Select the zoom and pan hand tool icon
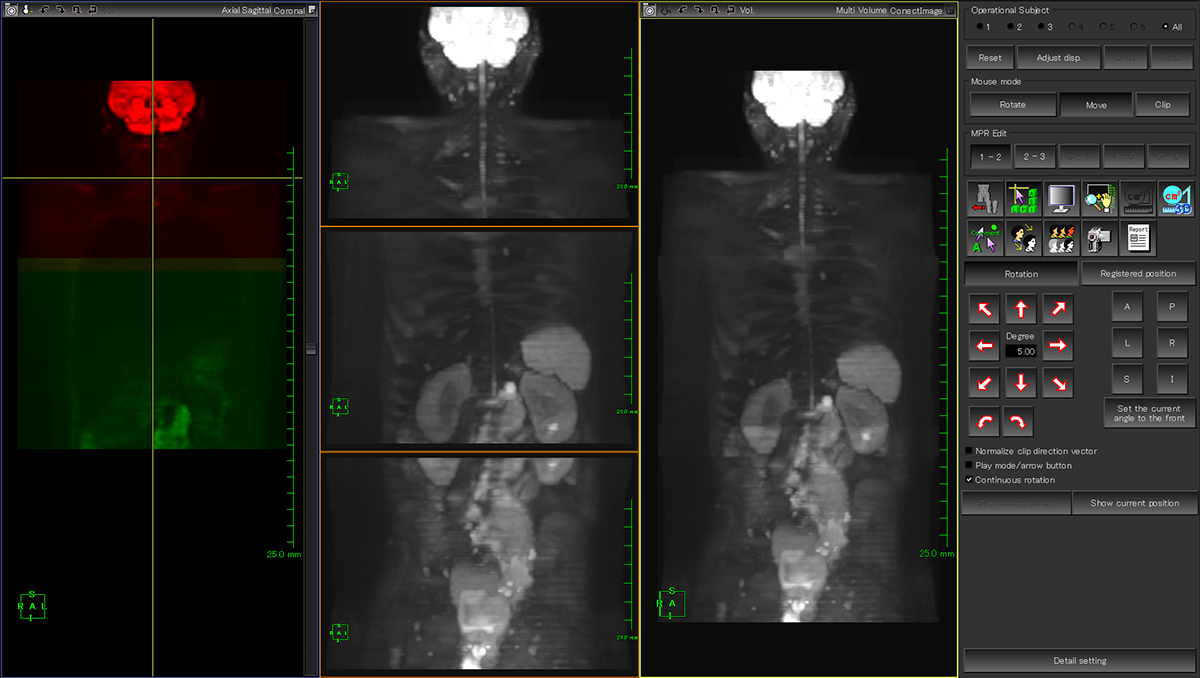Screen dimensions: 1200x678 [1099, 199]
